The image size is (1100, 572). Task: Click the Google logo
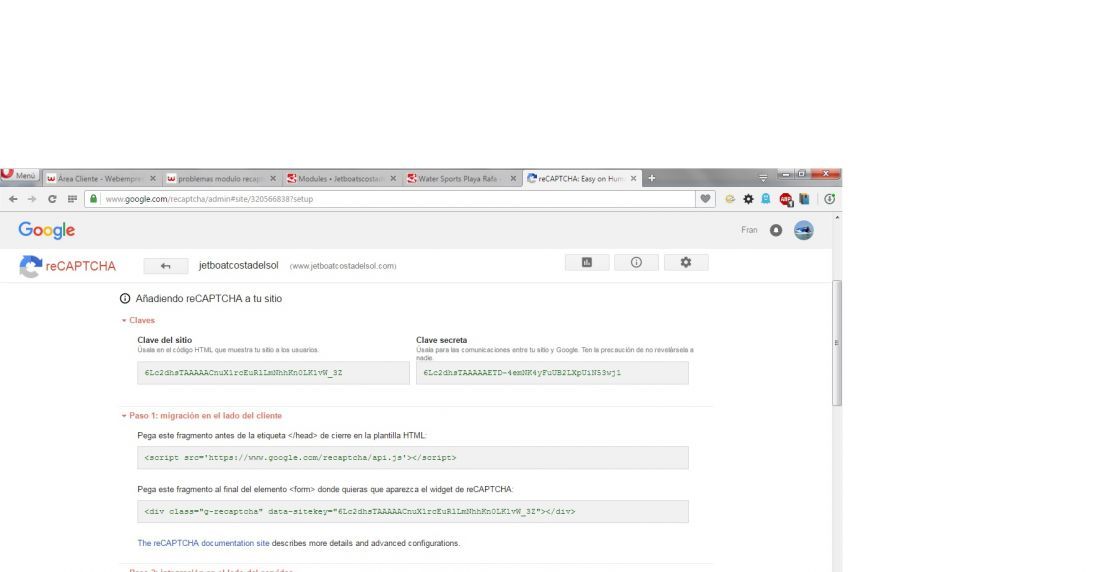(46, 230)
